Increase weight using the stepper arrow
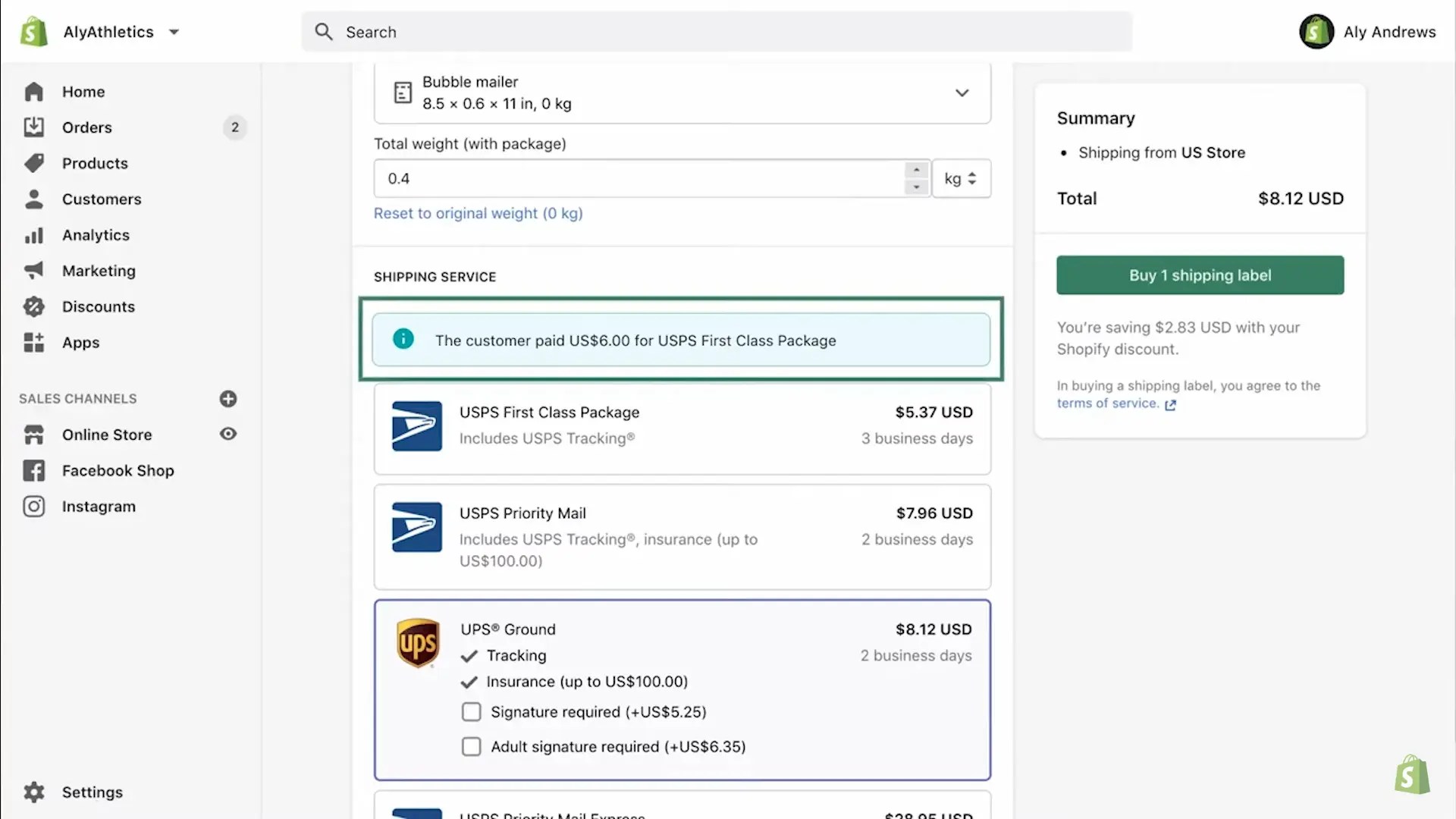The image size is (1456, 819). [917, 170]
